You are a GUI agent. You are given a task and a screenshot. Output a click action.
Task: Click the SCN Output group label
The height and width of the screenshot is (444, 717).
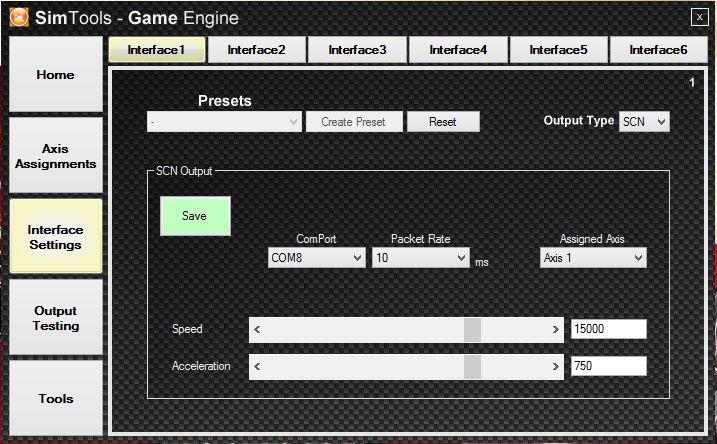(x=184, y=171)
